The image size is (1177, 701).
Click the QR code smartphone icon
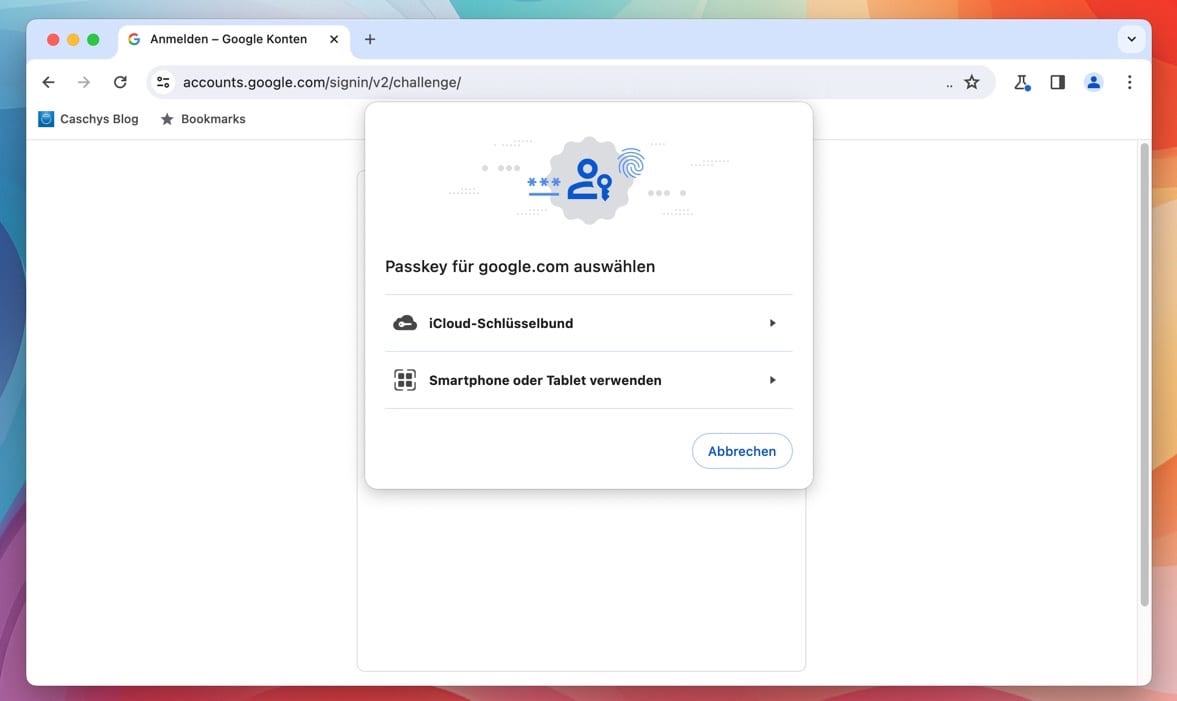point(405,380)
